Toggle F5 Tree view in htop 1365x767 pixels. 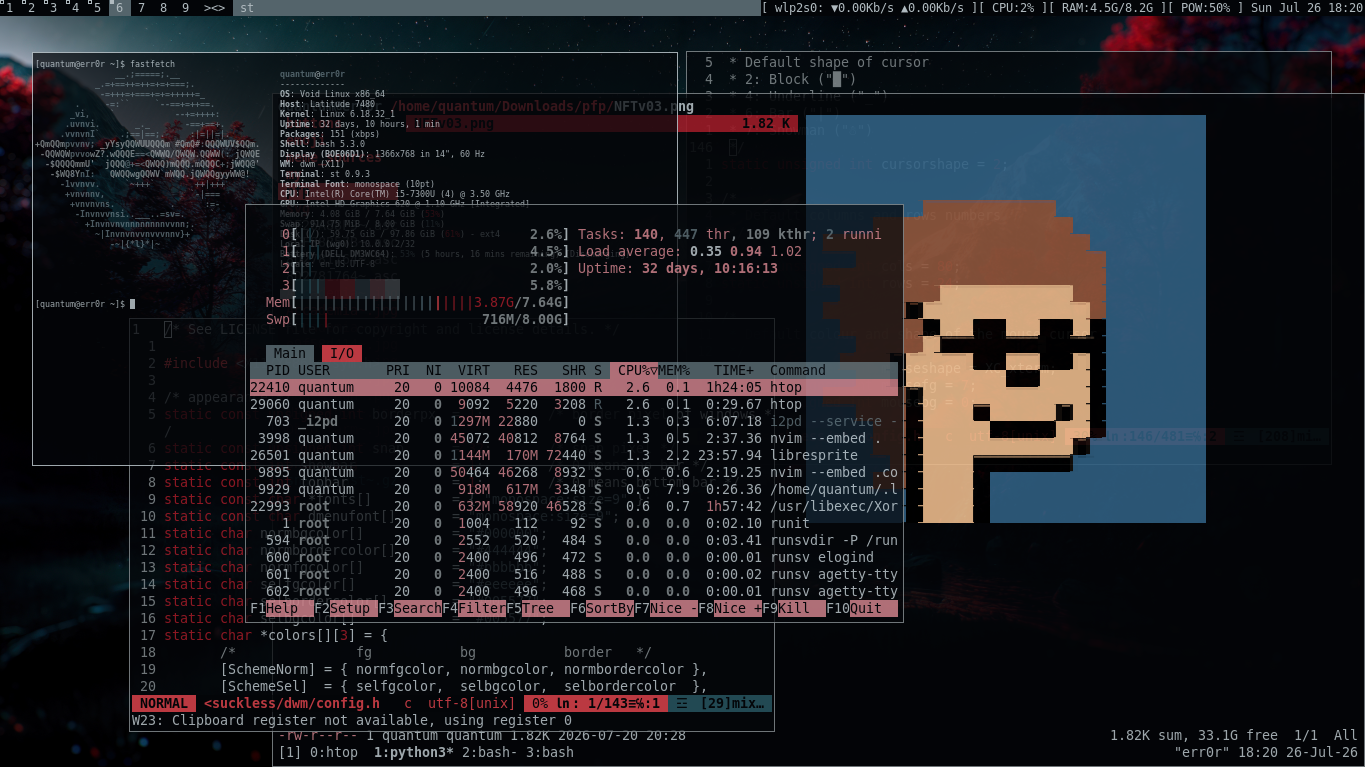coord(538,608)
